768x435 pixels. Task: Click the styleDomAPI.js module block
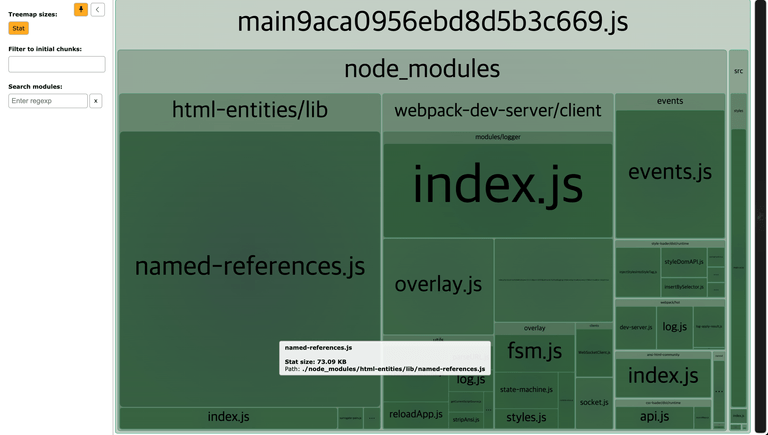(x=684, y=262)
